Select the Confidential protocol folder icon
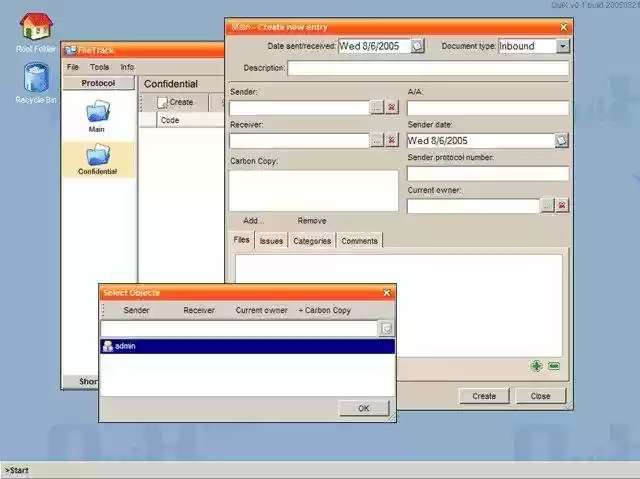640x479 pixels. pos(97,155)
